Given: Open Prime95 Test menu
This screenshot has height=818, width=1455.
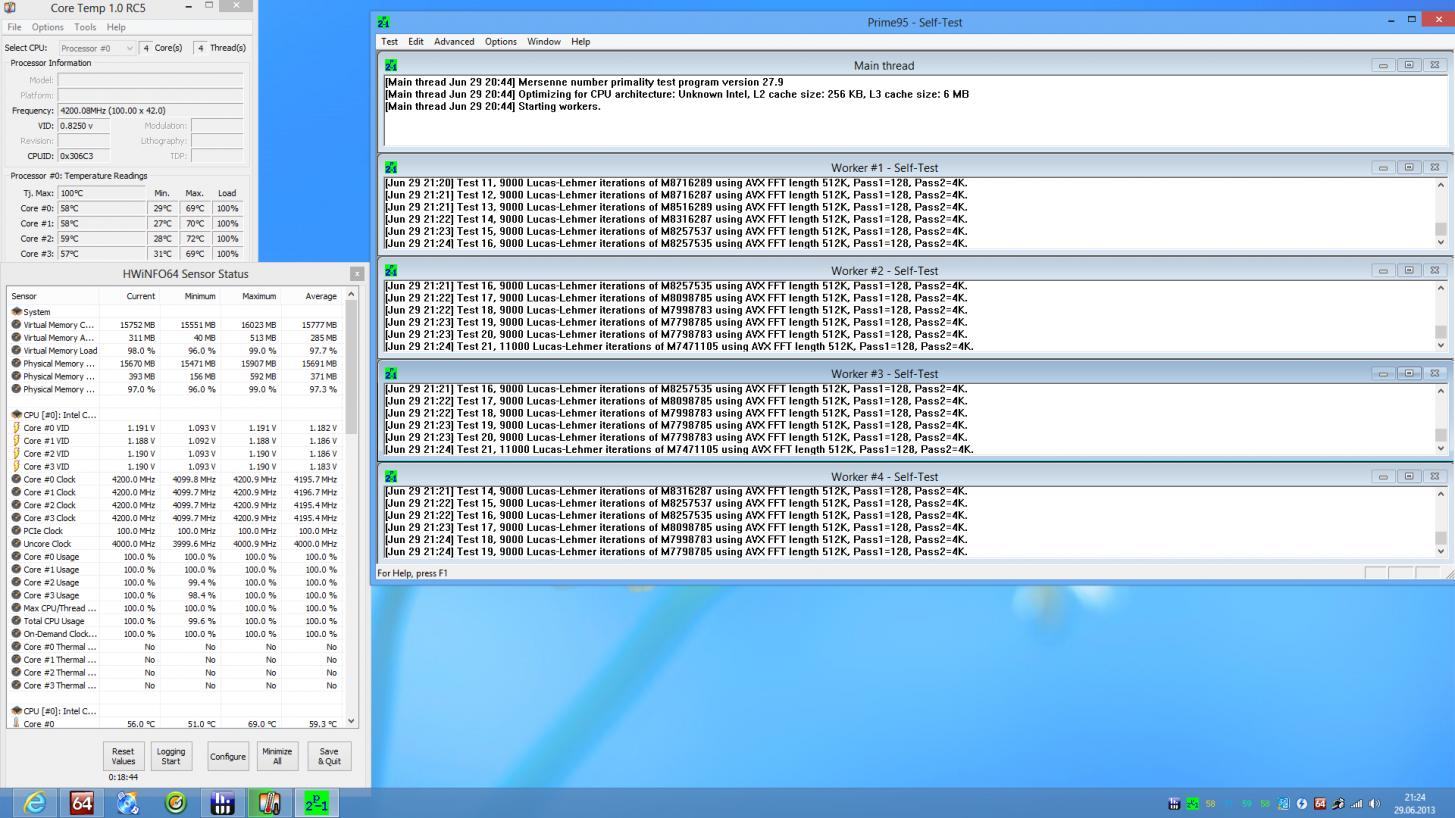Looking at the screenshot, I should (x=389, y=42).
